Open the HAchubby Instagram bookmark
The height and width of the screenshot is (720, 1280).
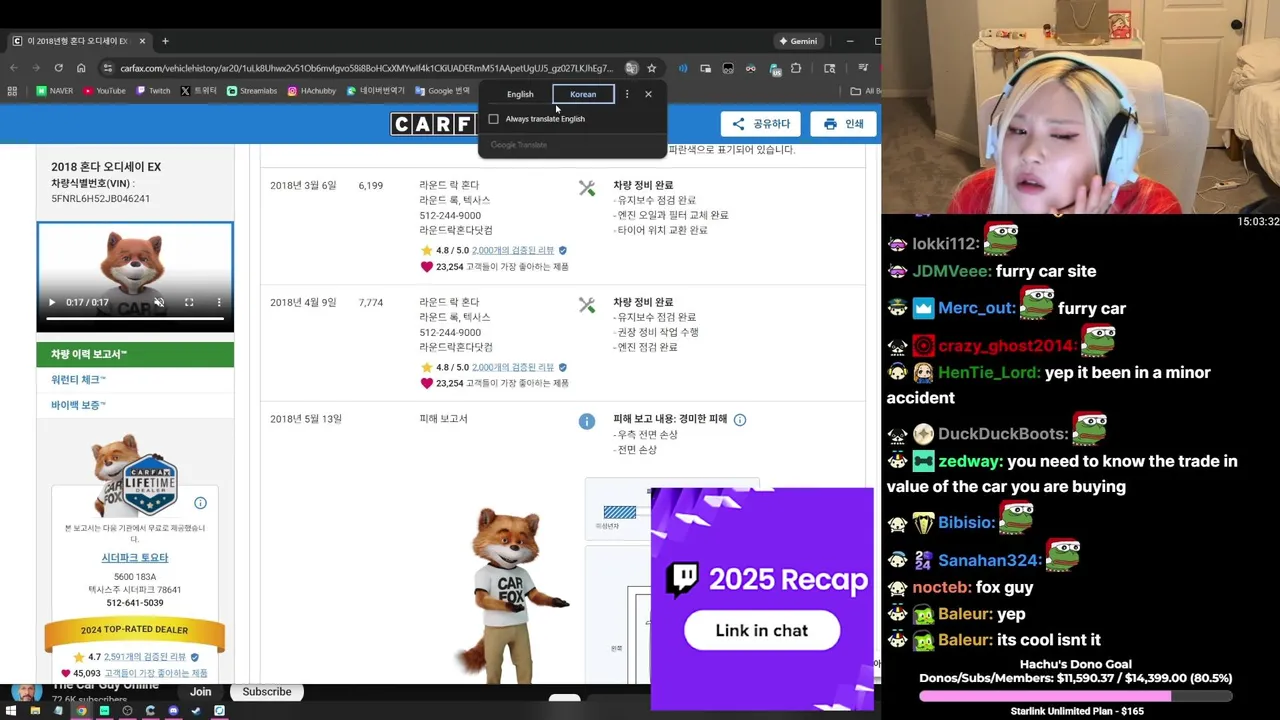point(312,91)
